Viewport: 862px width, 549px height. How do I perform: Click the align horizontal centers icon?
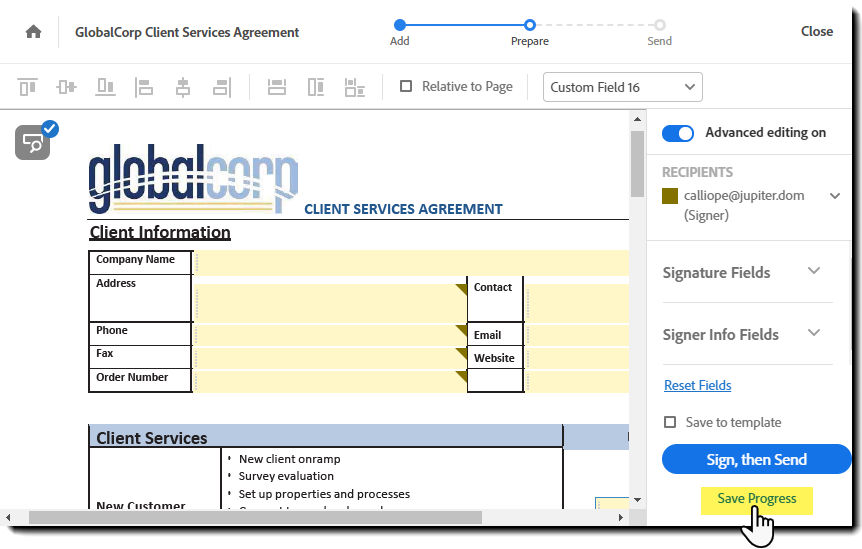point(183,87)
